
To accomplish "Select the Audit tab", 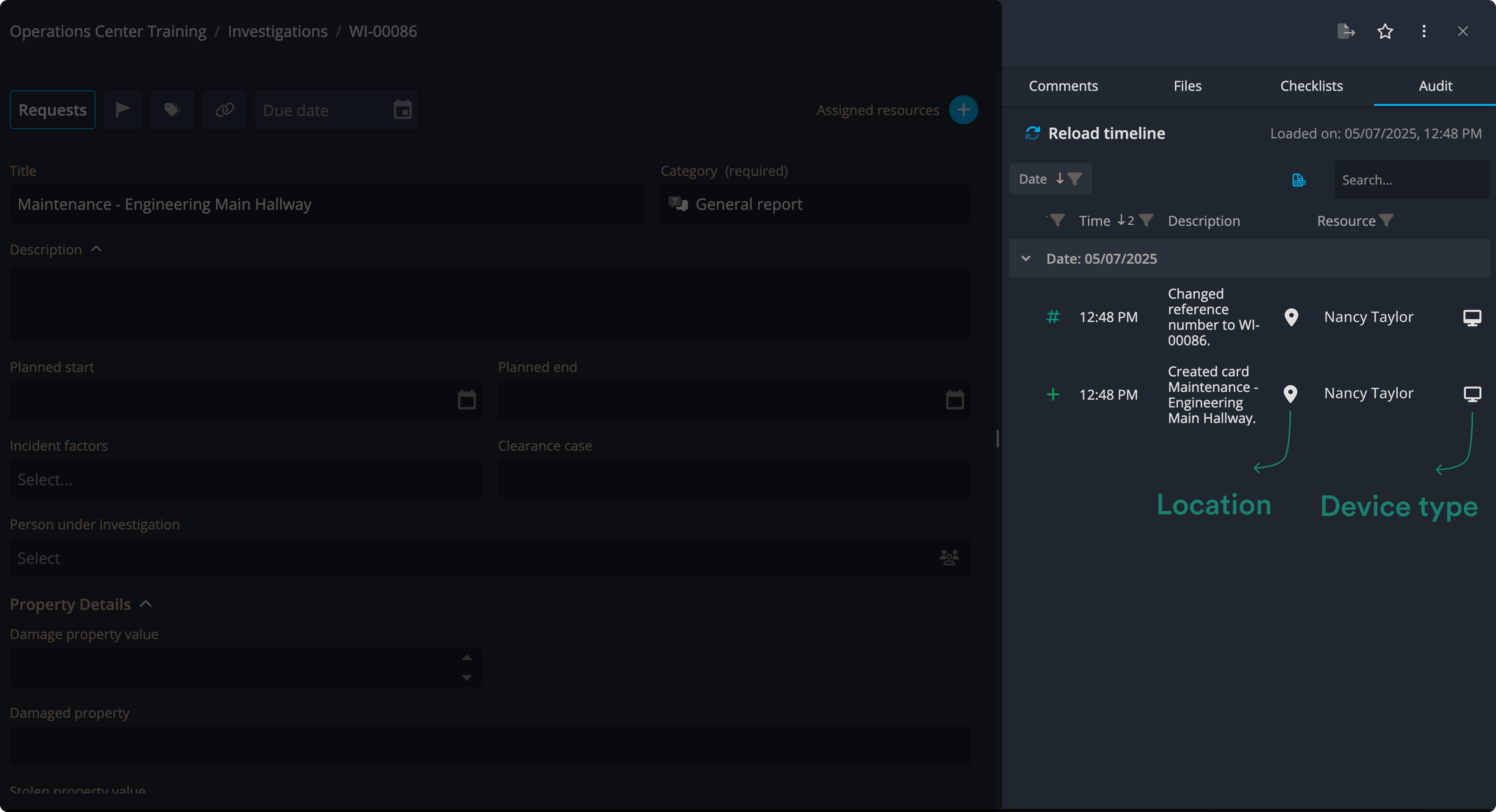I will 1435,86.
